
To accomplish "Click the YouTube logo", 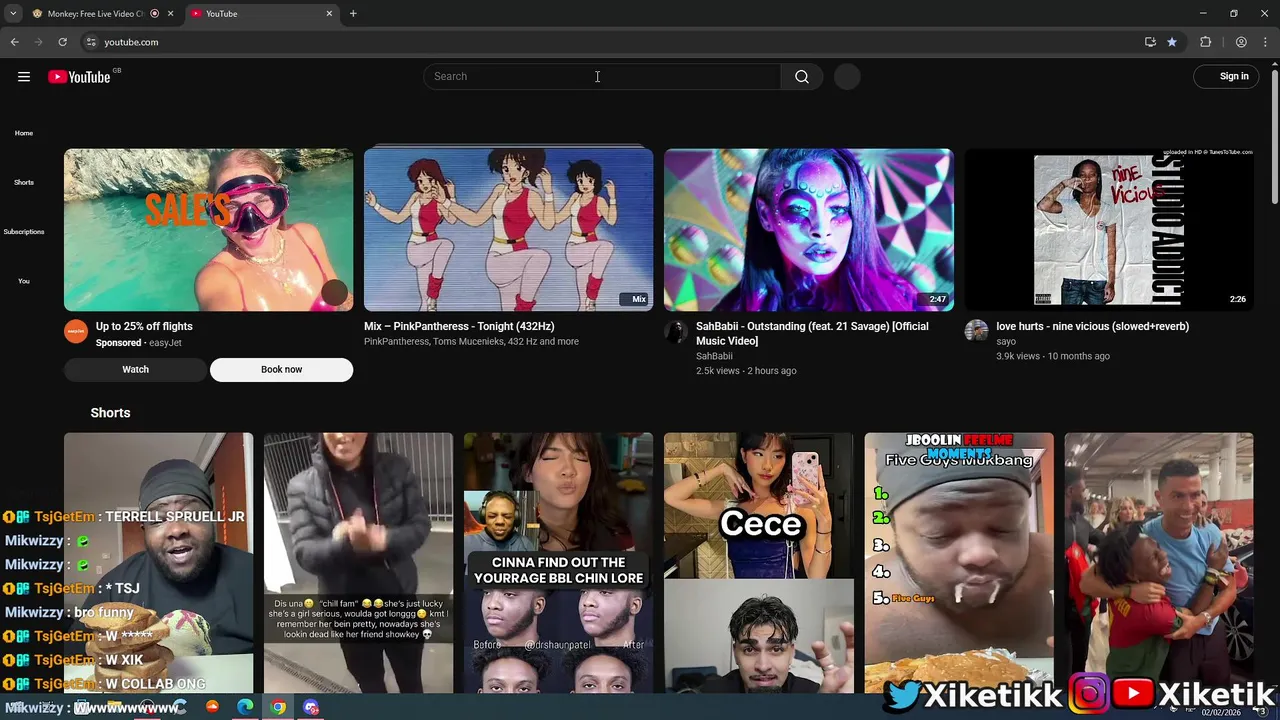I will (x=79, y=77).
